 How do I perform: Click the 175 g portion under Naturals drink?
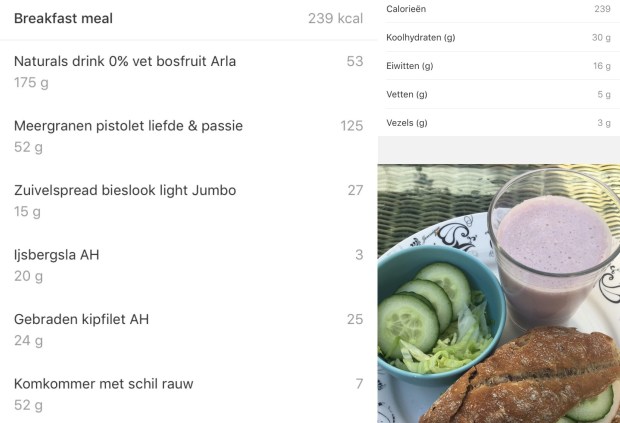coord(31,83)
